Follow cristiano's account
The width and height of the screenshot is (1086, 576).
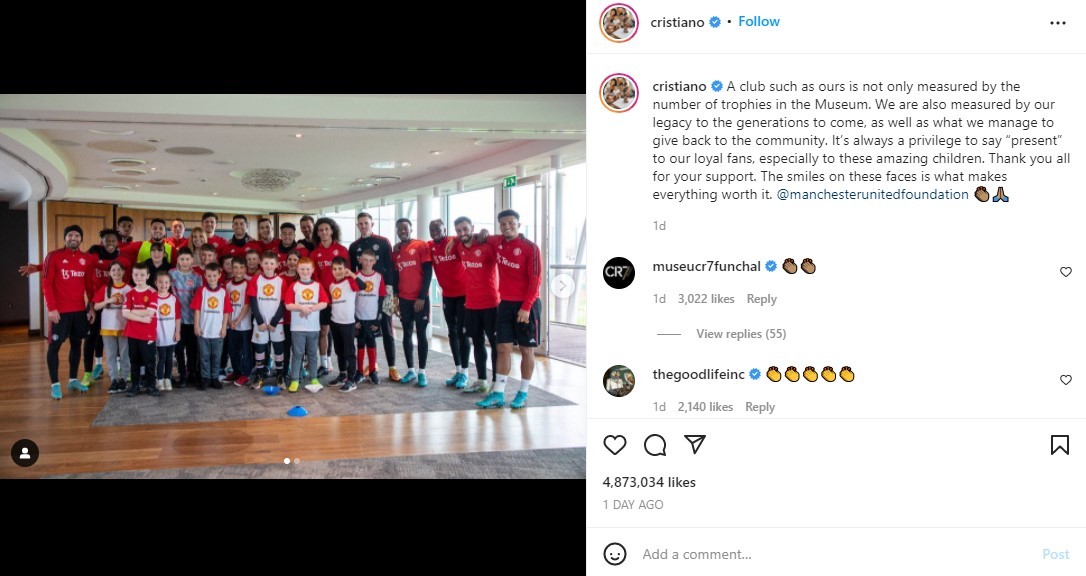coord(758,21)
